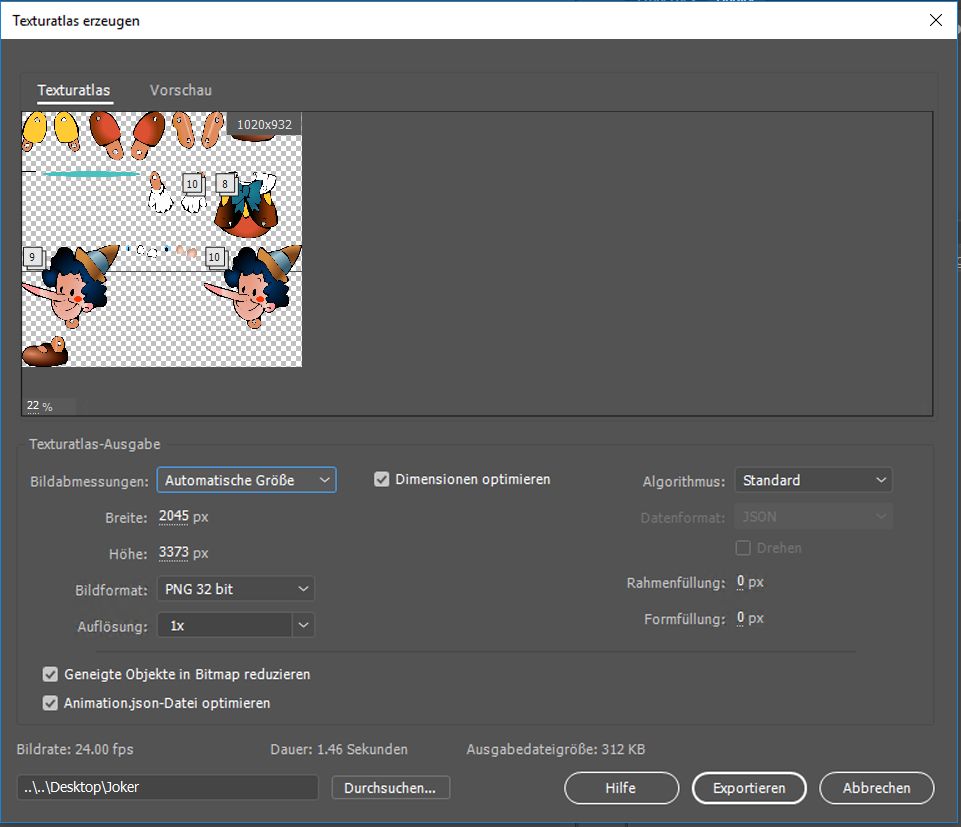This screenshot has width=961, height=827.
Task: Close the Texturatlas erzeugen dialog
Action: pyautogui.click(x=935, y=20)
